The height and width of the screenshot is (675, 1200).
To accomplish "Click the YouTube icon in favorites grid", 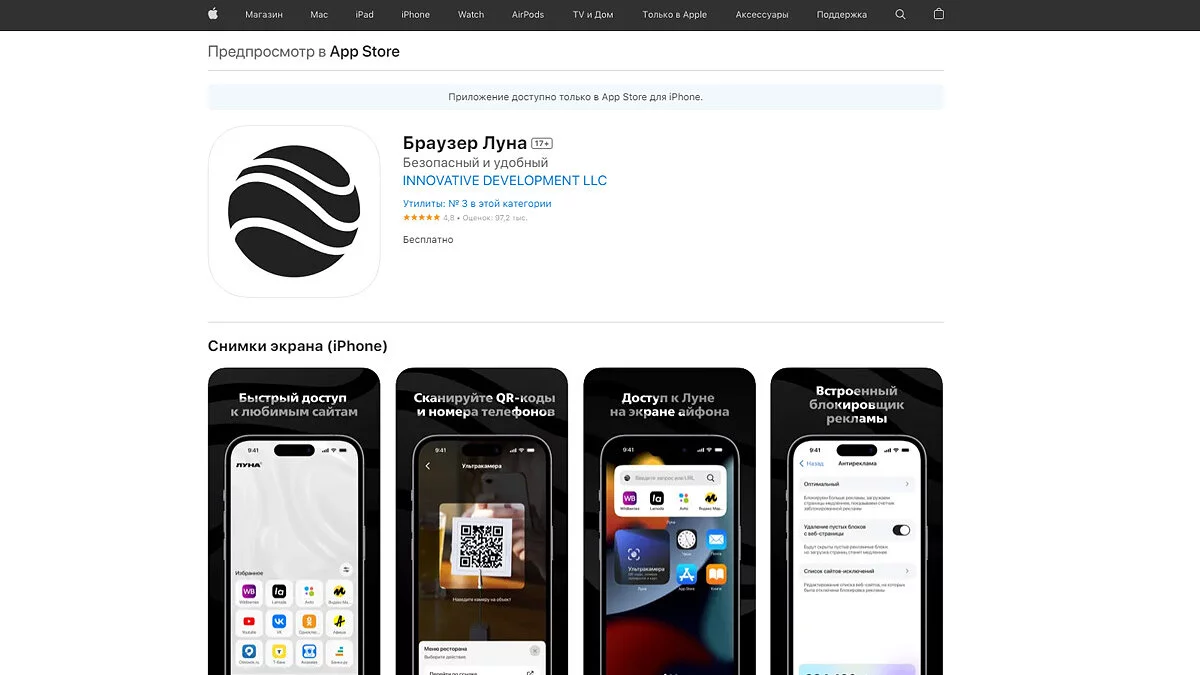I will coord(249,621).
